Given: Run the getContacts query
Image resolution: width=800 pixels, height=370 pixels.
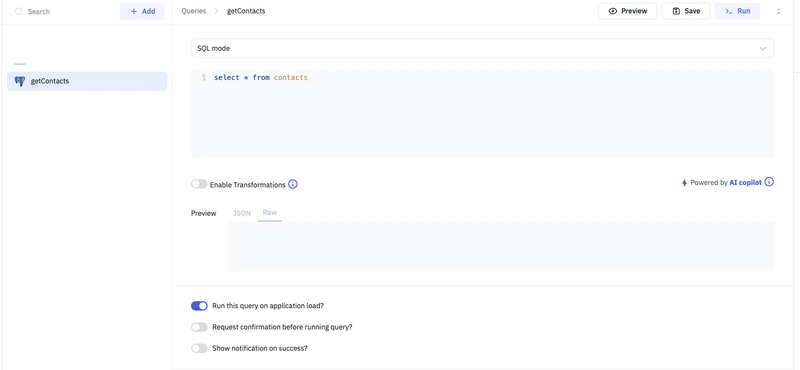Looking at the screenshot, I should coord(737,11).
